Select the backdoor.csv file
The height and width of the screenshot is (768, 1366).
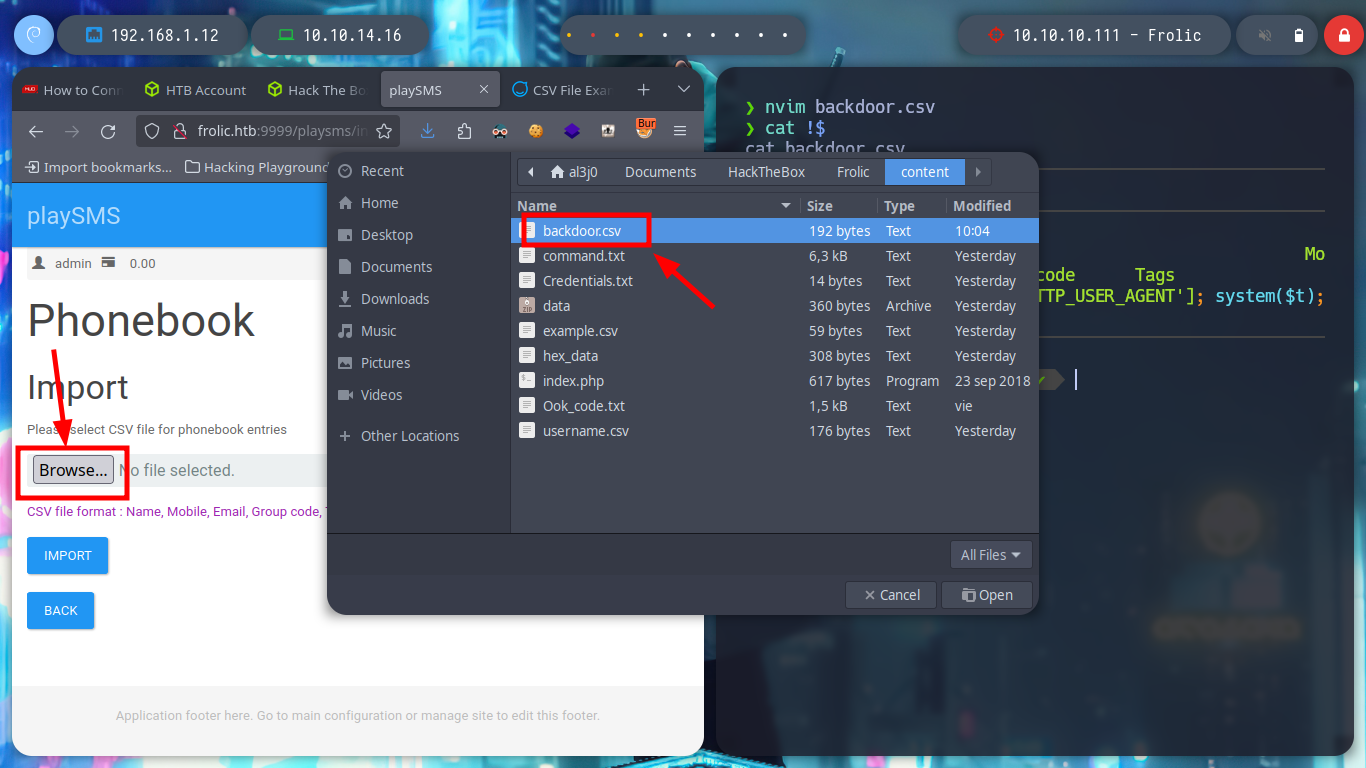775,231
